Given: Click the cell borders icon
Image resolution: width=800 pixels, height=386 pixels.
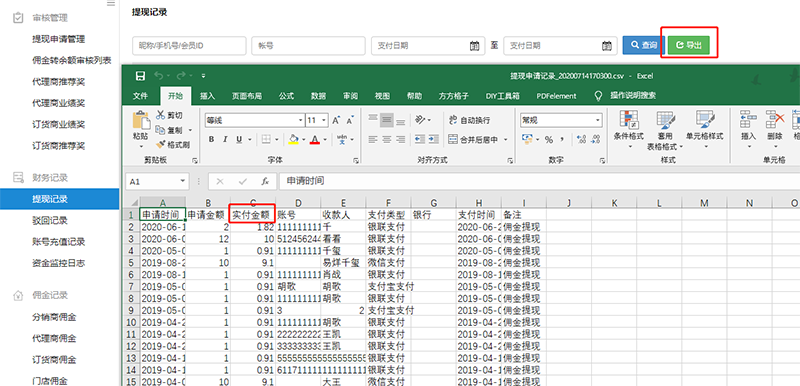Looking at the screenshot, I should [266, 139].
